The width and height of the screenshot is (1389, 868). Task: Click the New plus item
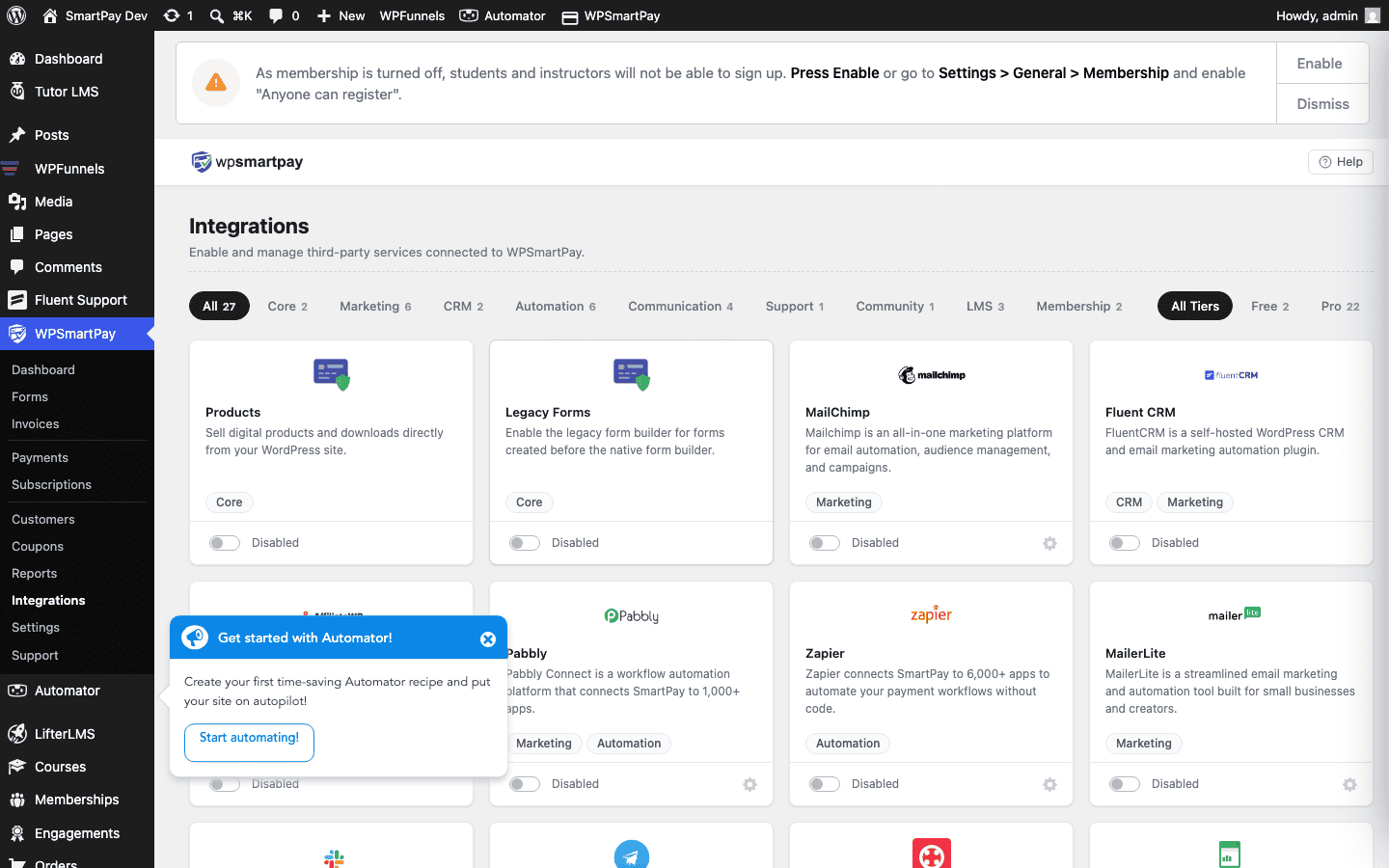[340, 15]
